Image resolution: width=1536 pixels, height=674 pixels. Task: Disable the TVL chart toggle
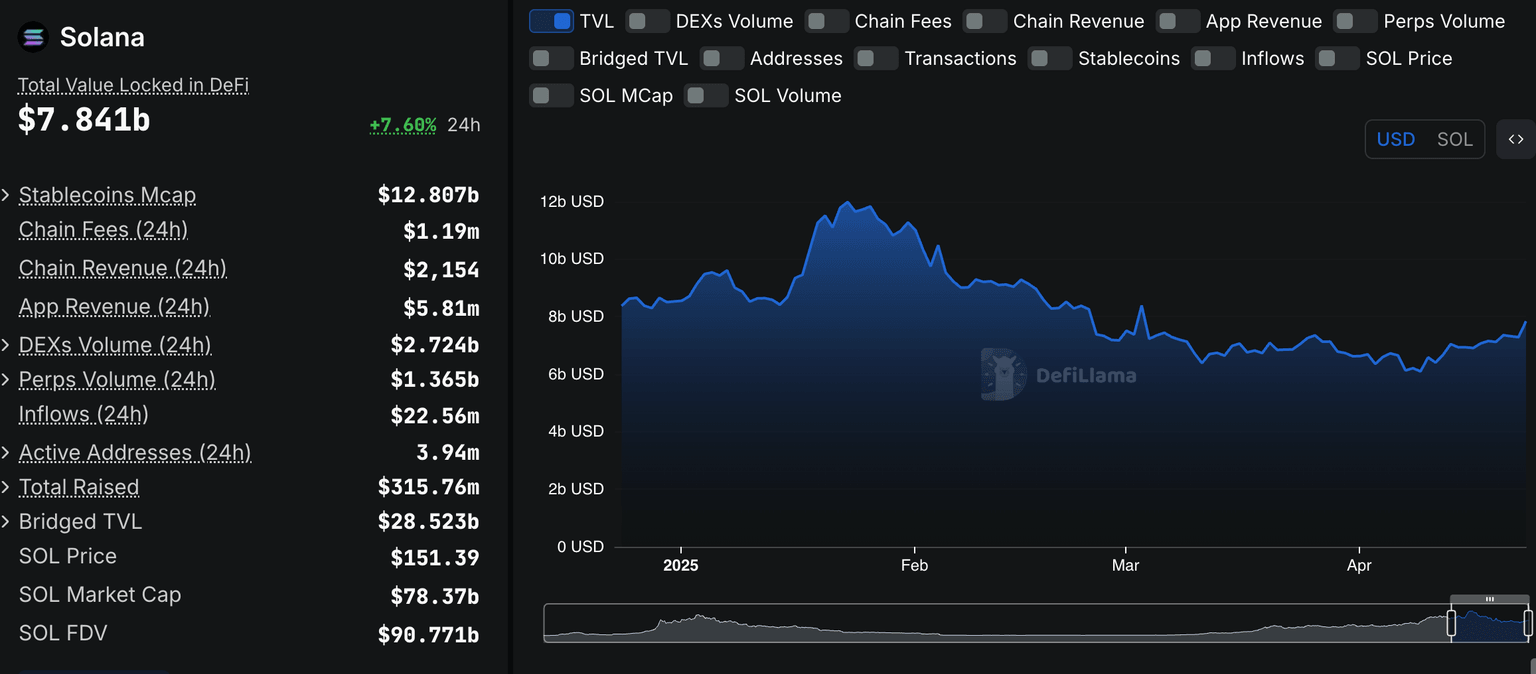pyautogui.click(x=551, y=21)
